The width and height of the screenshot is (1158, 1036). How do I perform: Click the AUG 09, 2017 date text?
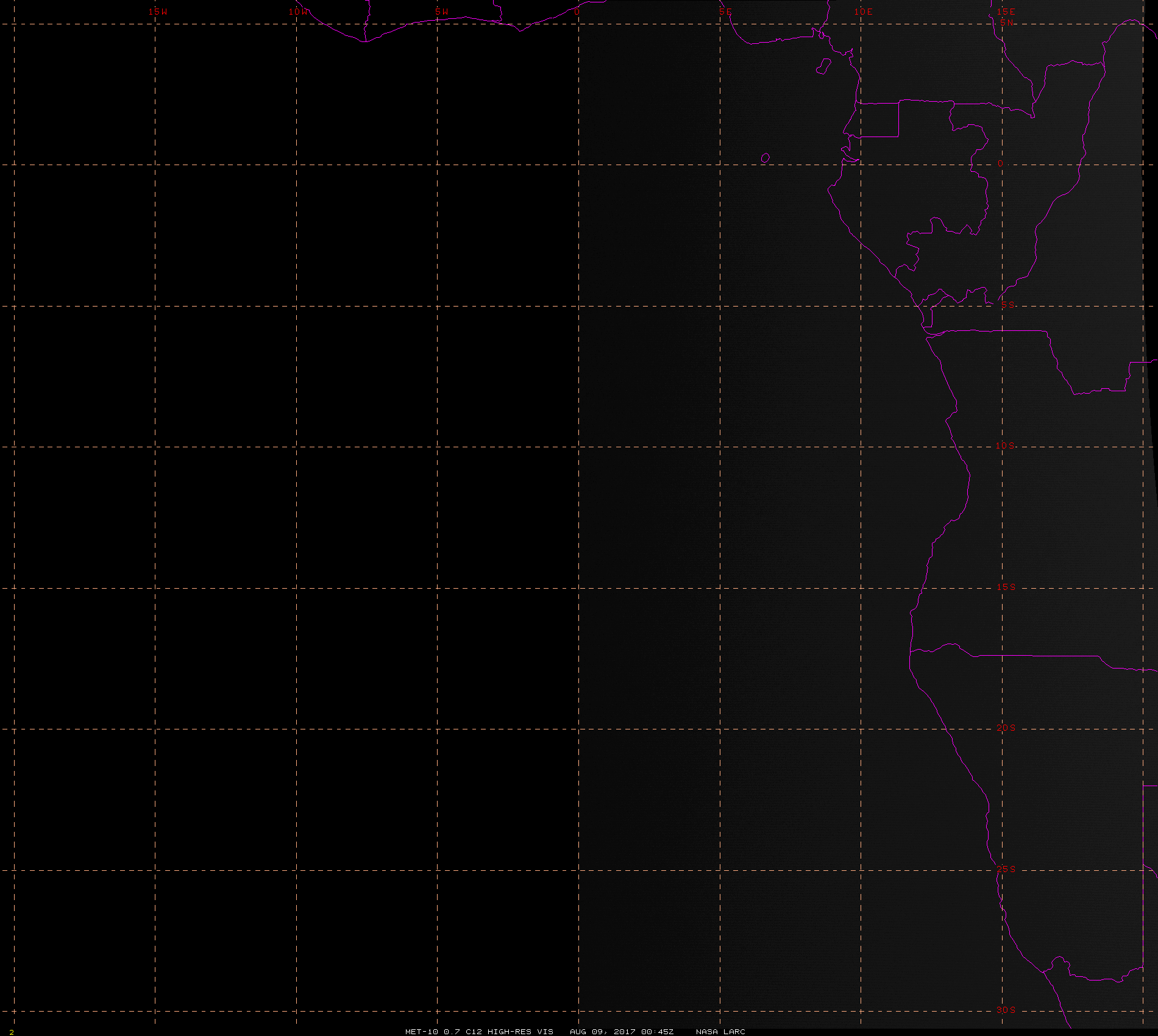(x=603, y=1031)
